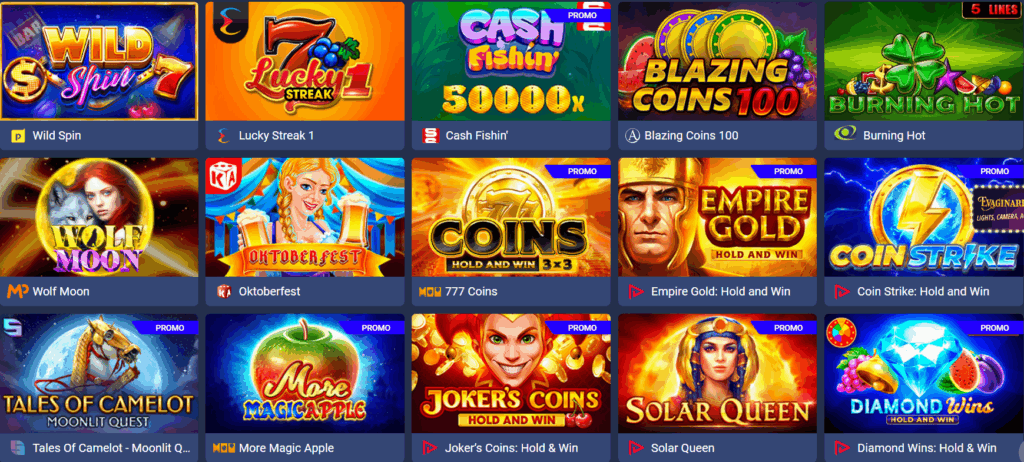The height and width of the screenshot is (462, 1024).
Task: Click the red play icon beside Solar Queen
Action: point(635,448)
